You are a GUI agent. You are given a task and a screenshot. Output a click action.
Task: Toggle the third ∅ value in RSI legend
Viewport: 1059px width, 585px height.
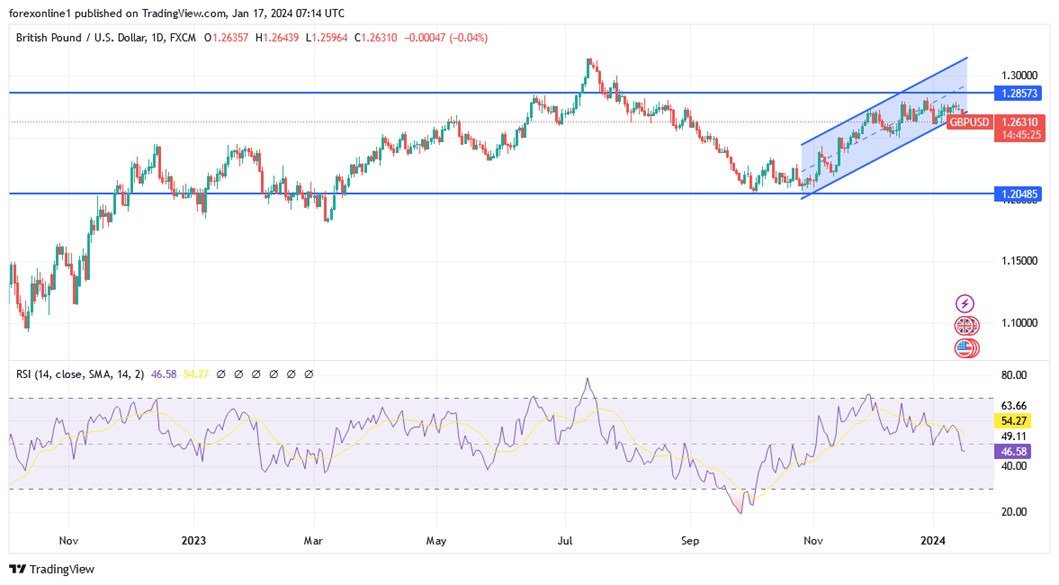[256, 374]
